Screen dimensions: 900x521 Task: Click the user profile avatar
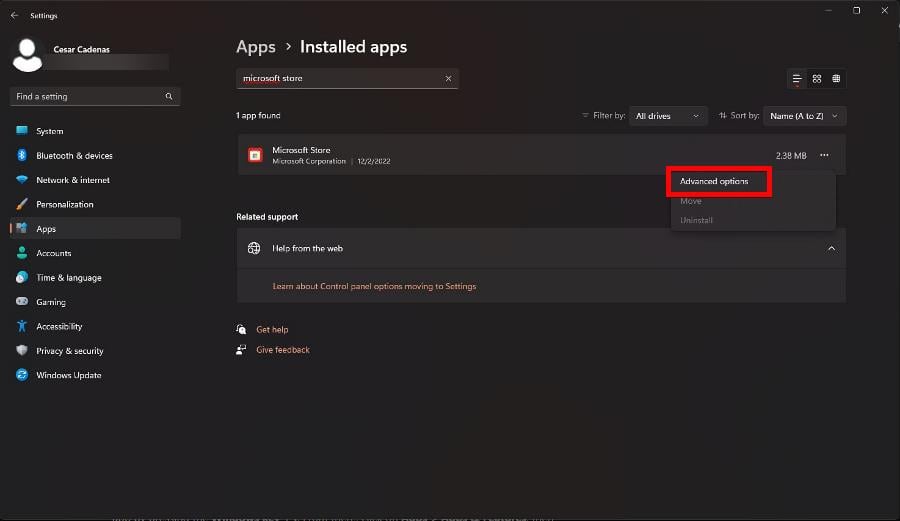click(x=27, y=55)
